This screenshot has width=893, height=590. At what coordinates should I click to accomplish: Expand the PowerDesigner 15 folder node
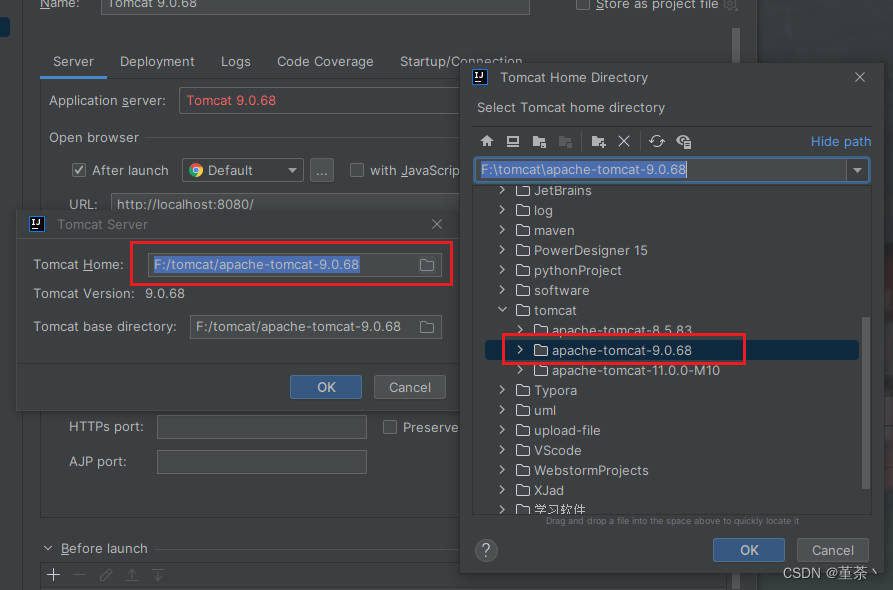point(502,250)
